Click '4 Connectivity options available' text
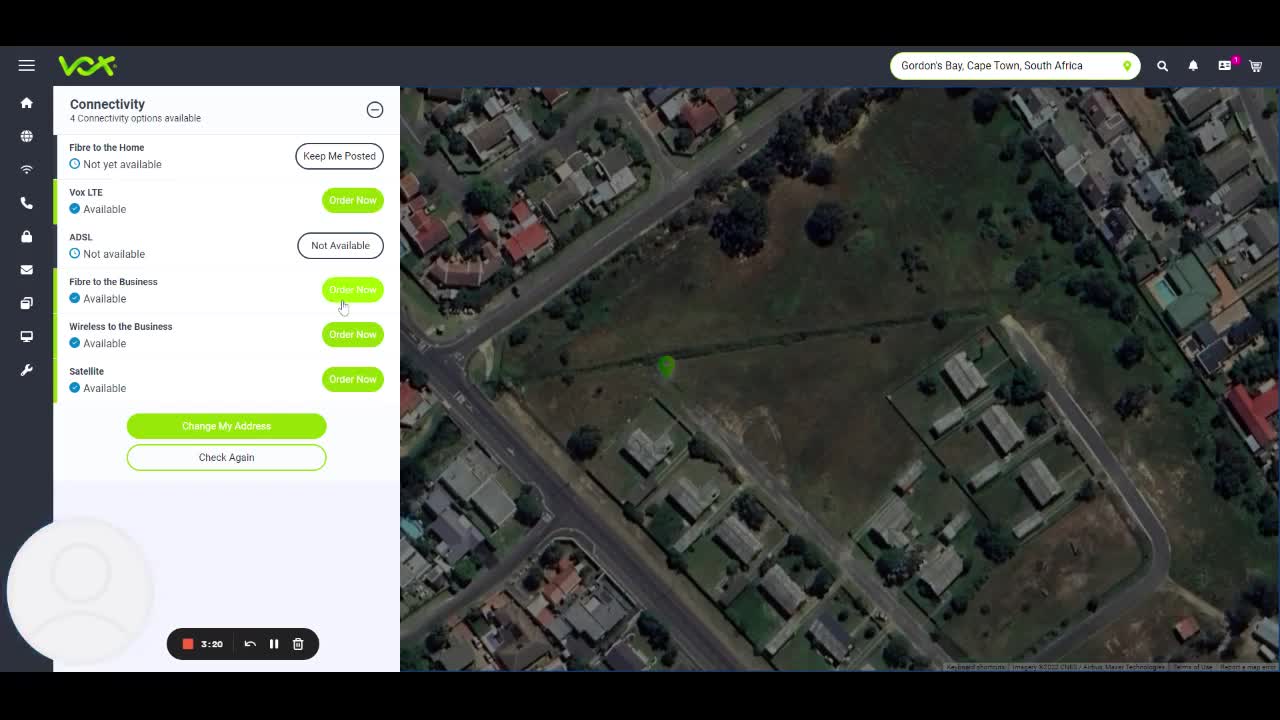 point(135,118)
